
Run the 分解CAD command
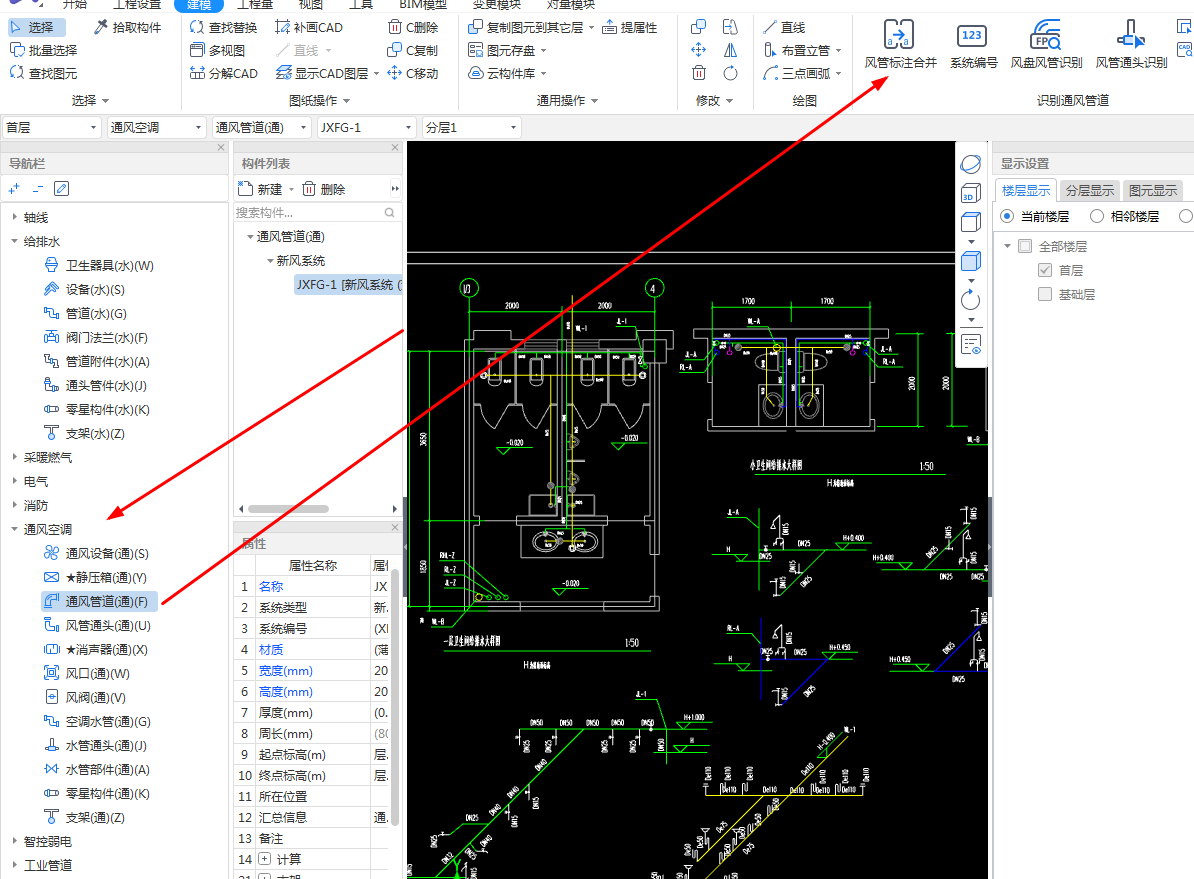(224, 73)
